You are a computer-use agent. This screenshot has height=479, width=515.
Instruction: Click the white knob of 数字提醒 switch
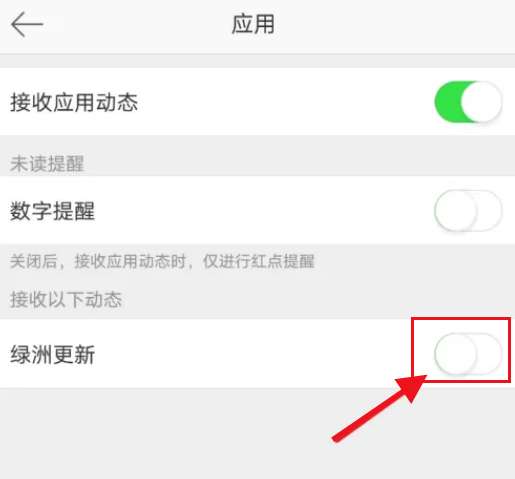(456, 210)
